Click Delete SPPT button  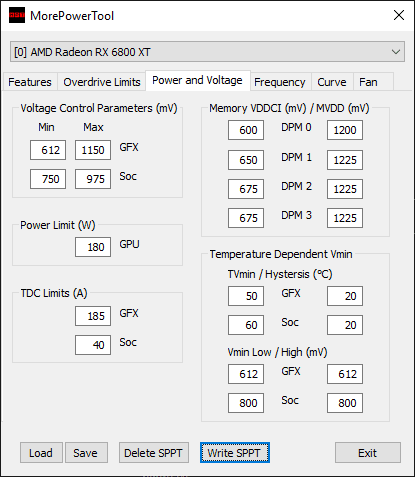[x=154, y=453]
